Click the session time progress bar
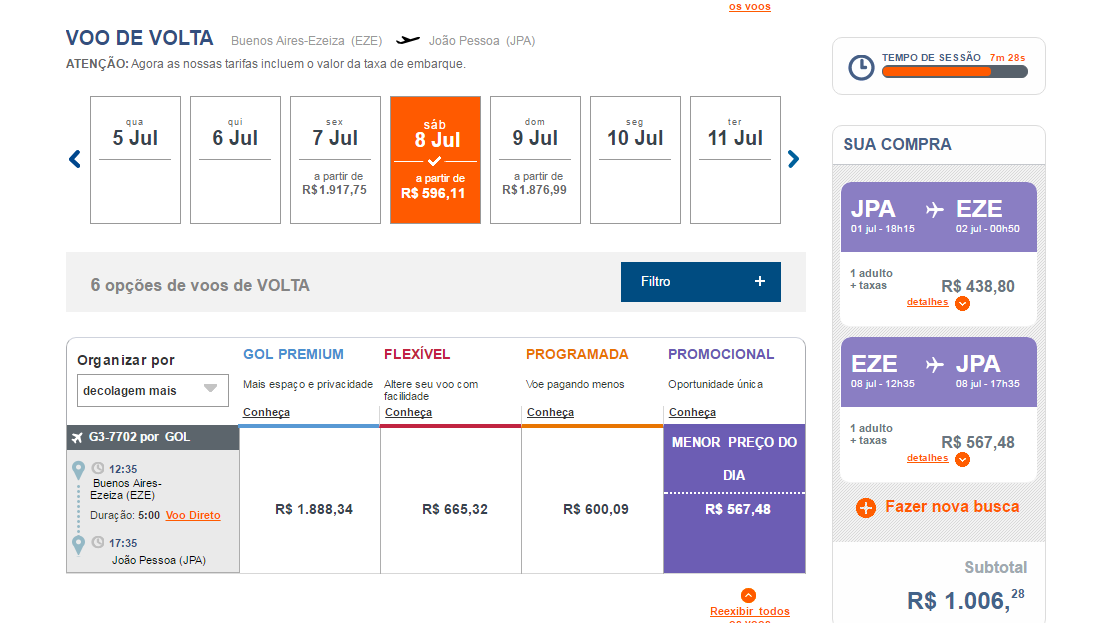 tap(955, 72)
